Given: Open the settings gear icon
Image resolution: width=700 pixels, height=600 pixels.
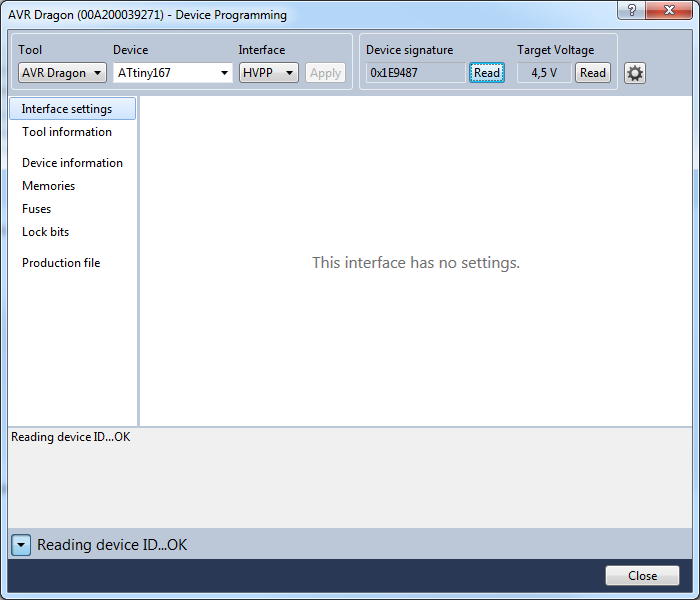Looking at the screenshot, I should pos(634,73).
